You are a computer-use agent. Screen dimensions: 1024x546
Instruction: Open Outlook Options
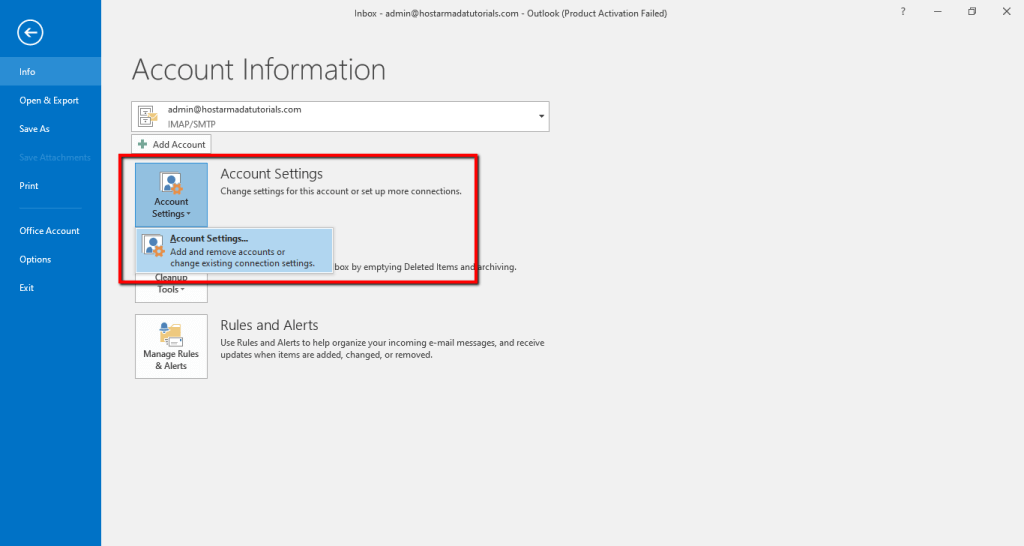click(50, 259)
